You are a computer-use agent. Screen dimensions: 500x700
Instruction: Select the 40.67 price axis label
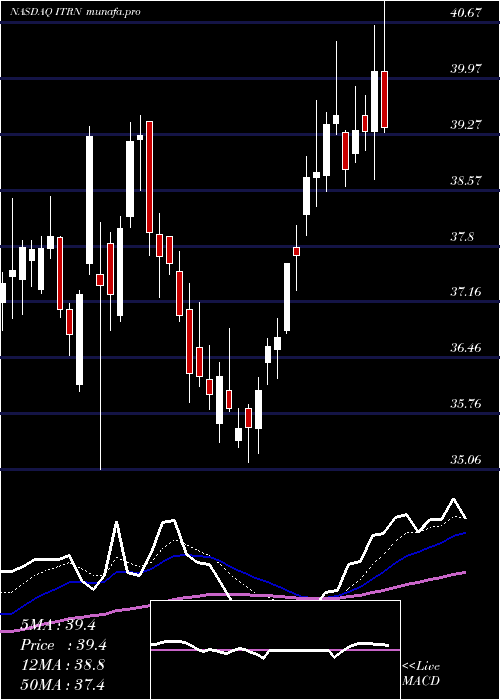pos(466,13)
